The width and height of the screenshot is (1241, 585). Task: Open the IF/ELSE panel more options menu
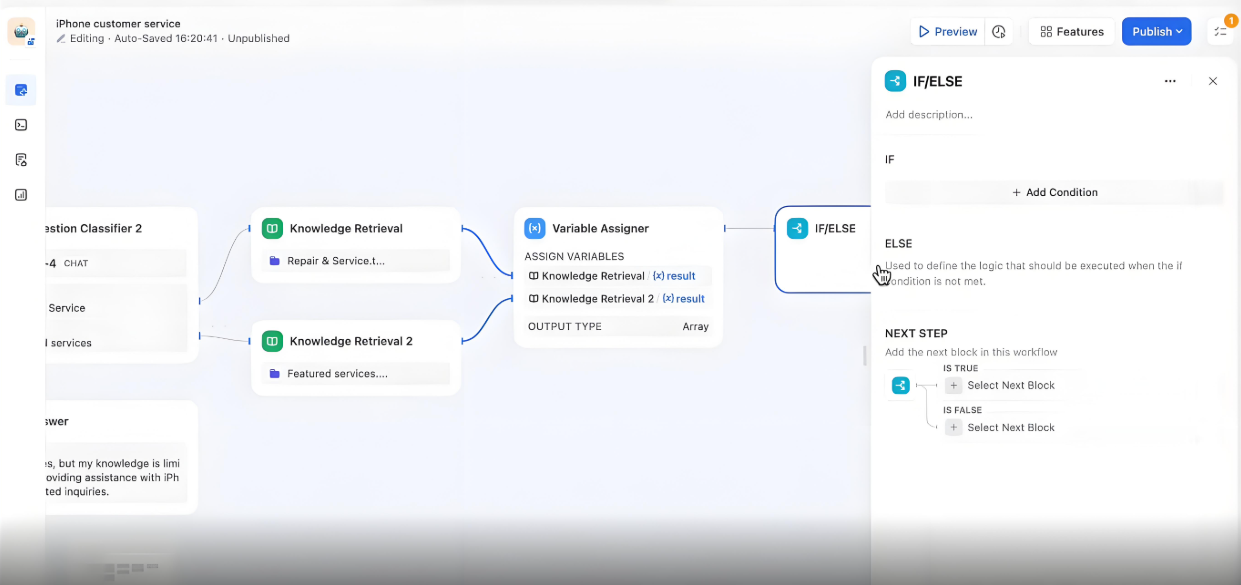1170,81
